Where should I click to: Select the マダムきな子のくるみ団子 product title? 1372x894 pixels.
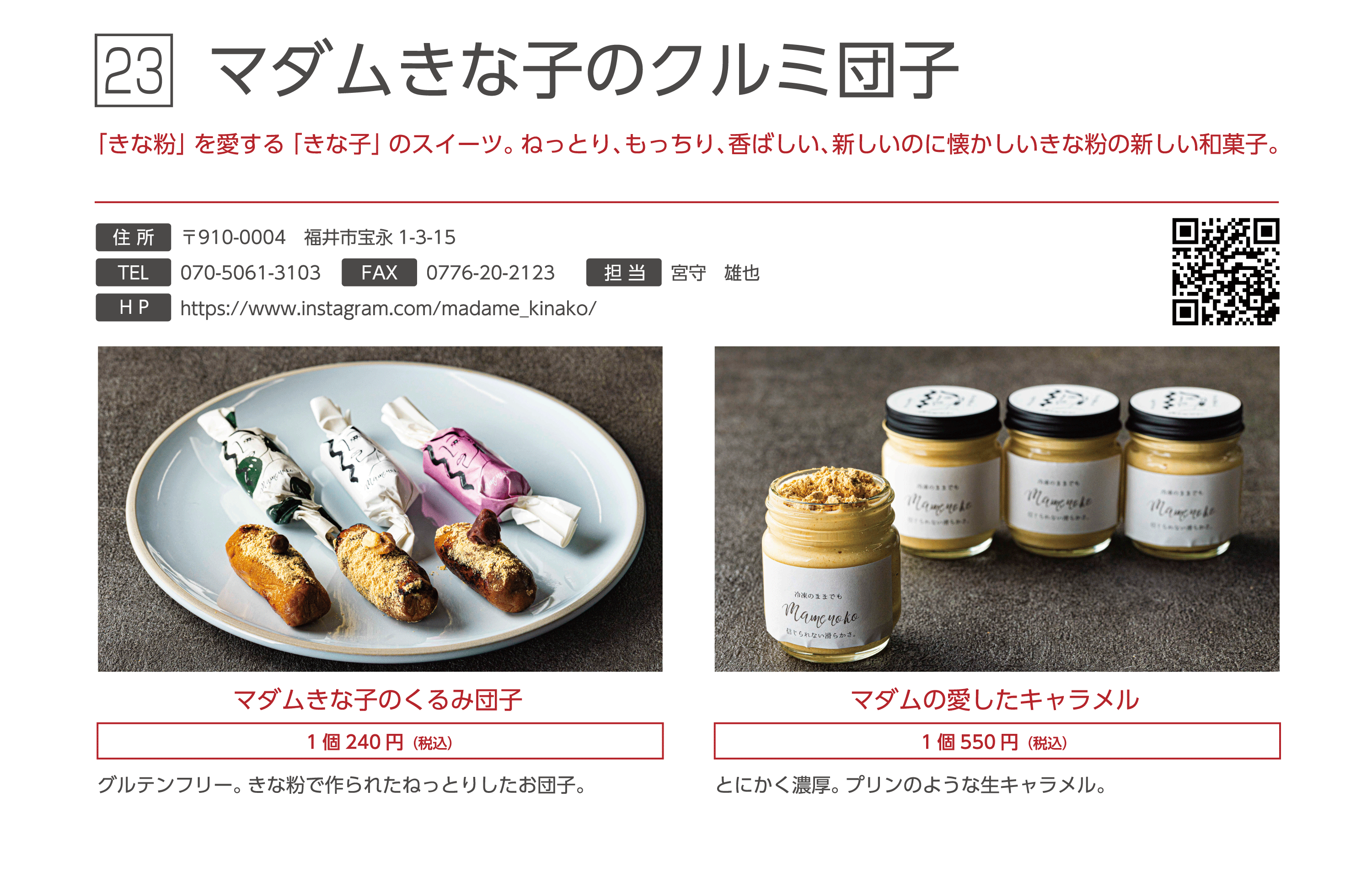pos(378,700)
